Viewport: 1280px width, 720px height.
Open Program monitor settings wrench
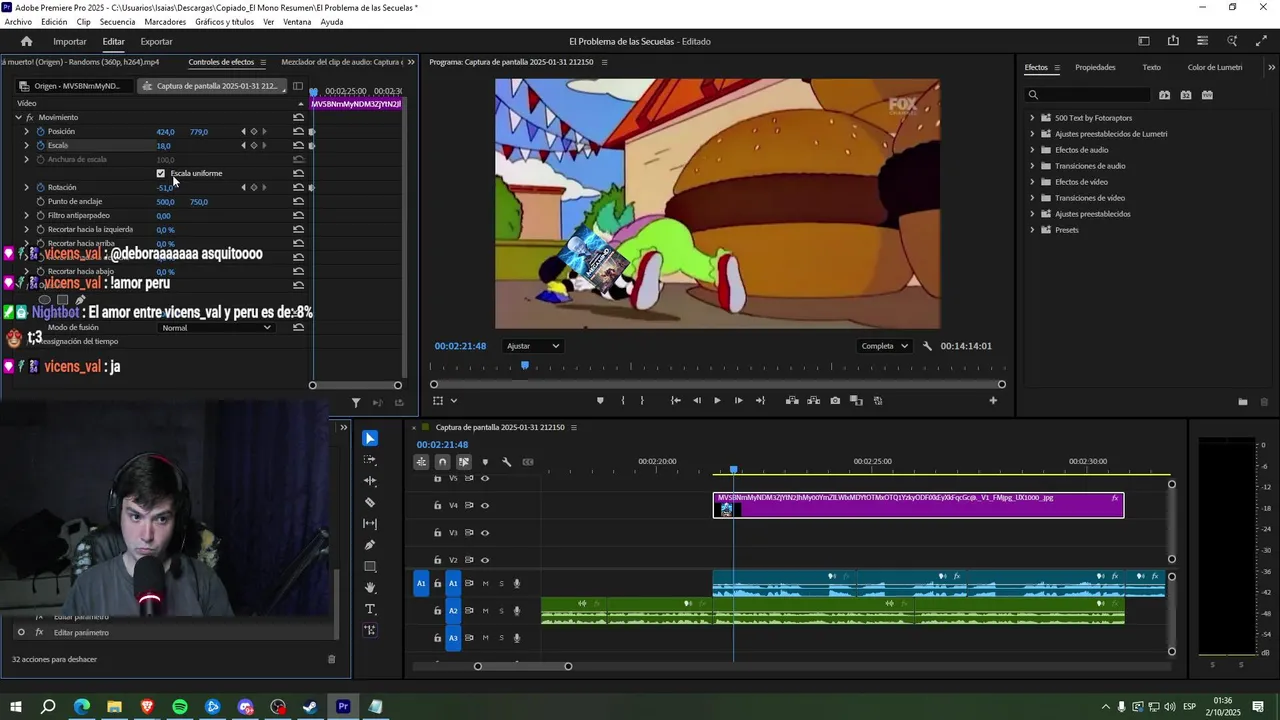click(927, 346)
